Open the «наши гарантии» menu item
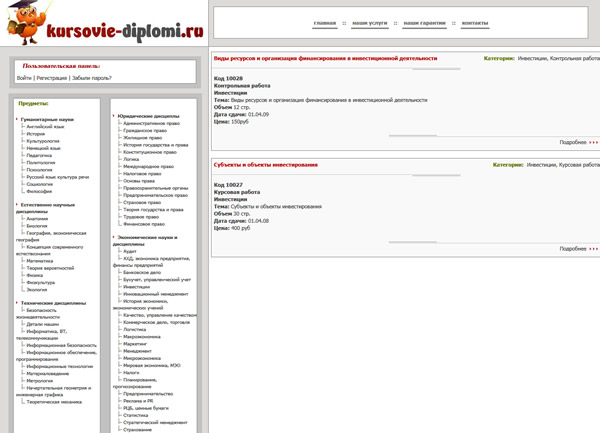Screen dimensions: 600x433 pos(424,23)
